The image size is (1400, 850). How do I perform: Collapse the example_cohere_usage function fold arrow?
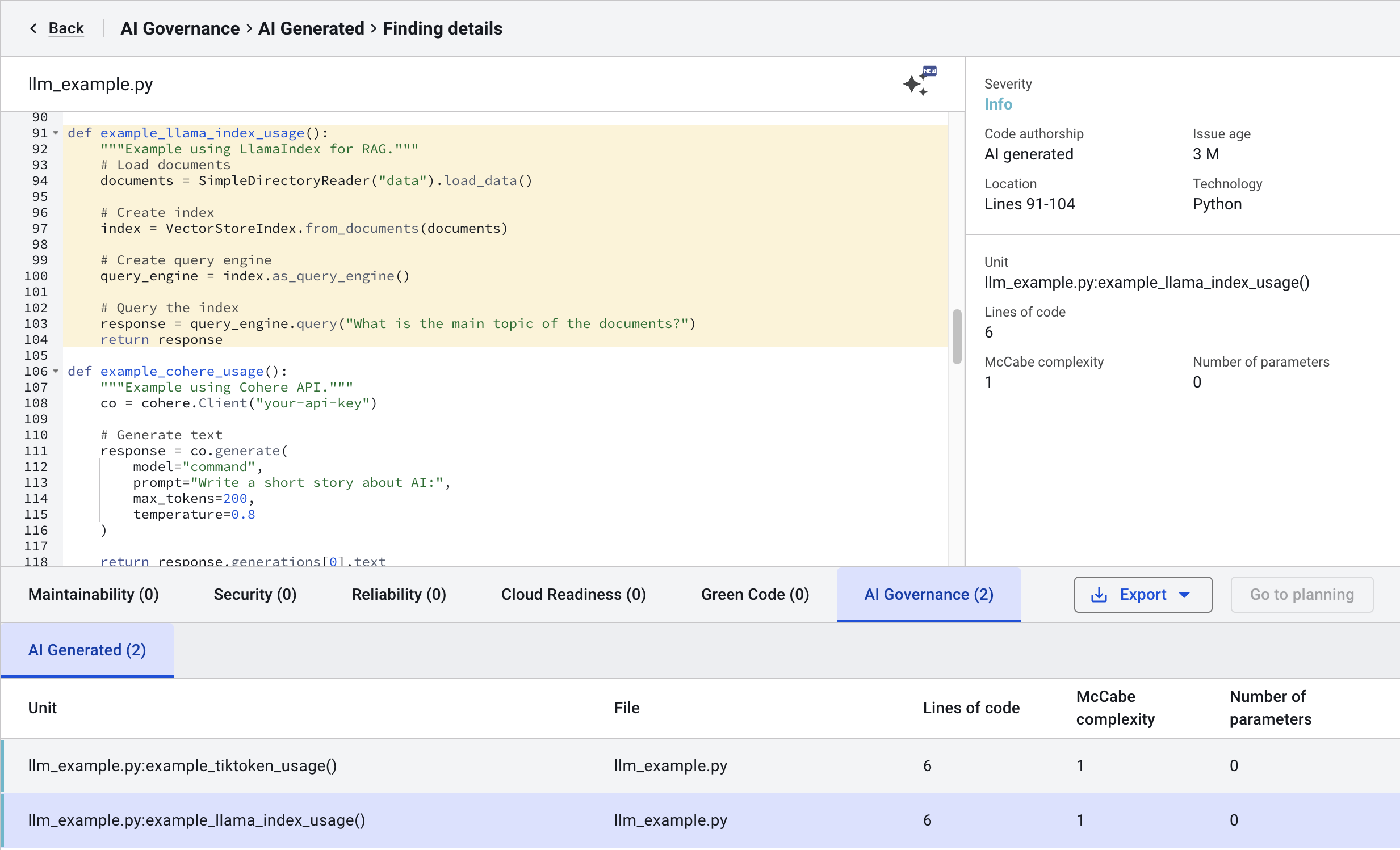[56, 371]
